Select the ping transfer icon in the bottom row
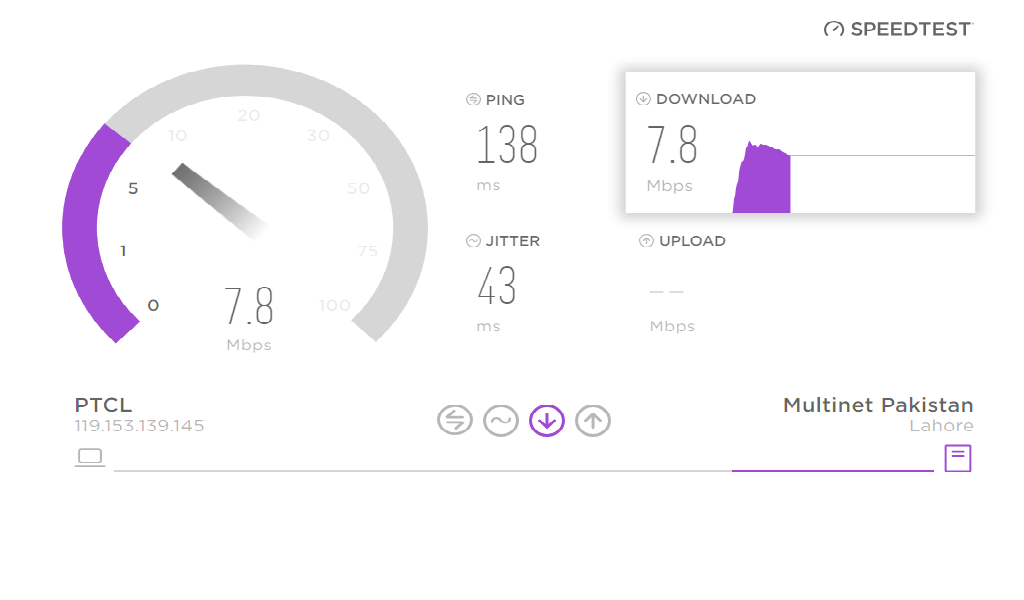Viewport: 1024px width, 600px height. (x=454, y=420)
